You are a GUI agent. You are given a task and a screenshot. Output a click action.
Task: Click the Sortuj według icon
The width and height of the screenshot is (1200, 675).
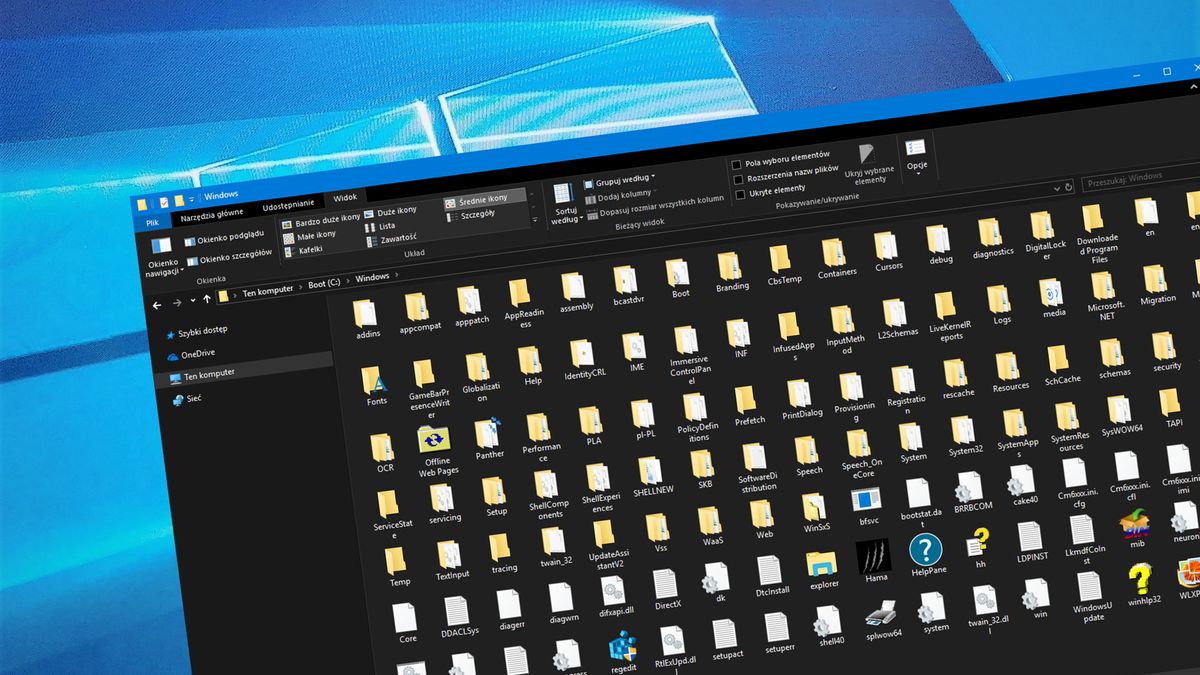click(563, 192)
